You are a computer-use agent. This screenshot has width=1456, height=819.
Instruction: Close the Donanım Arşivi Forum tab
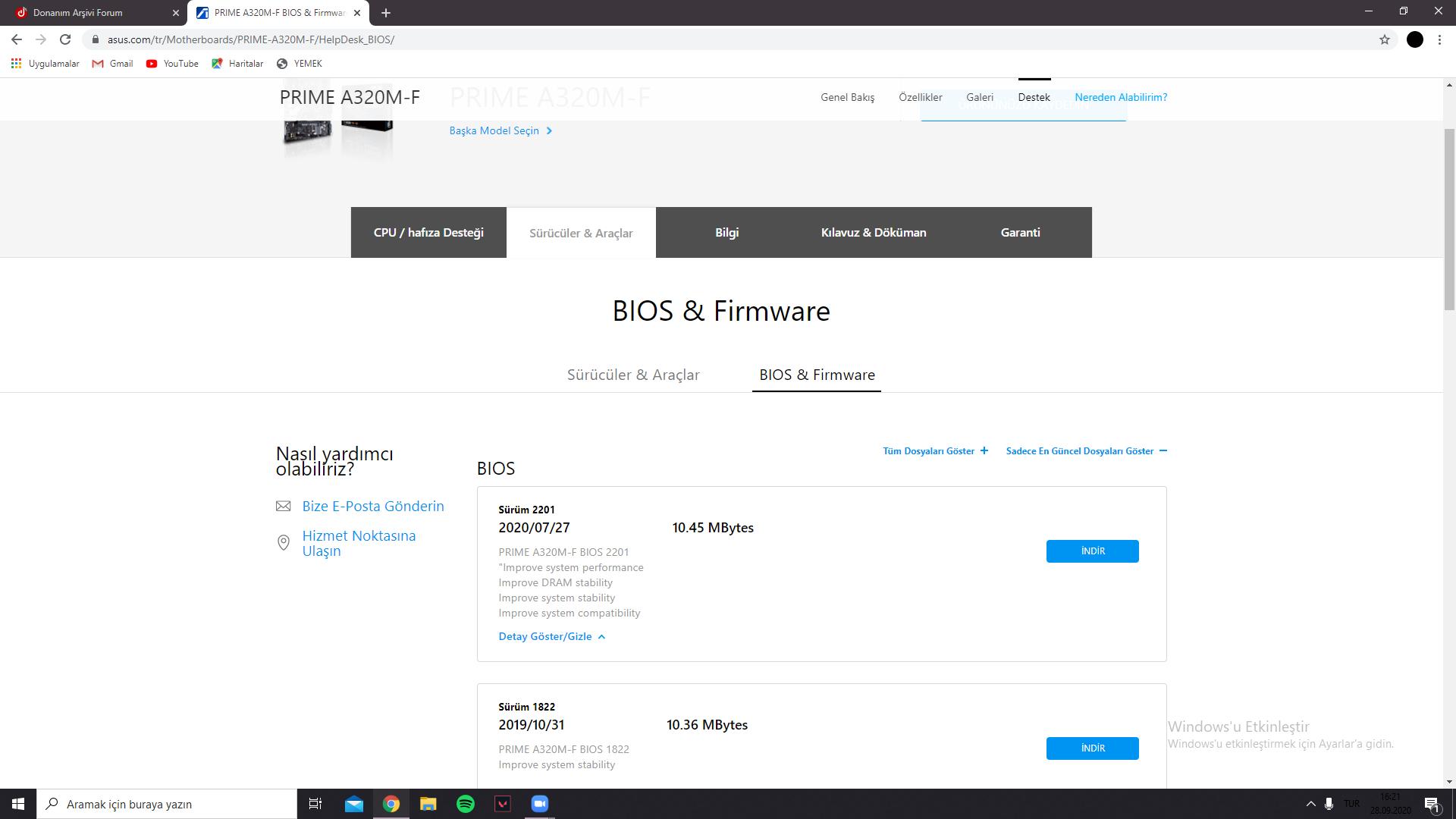coord(176,13)
